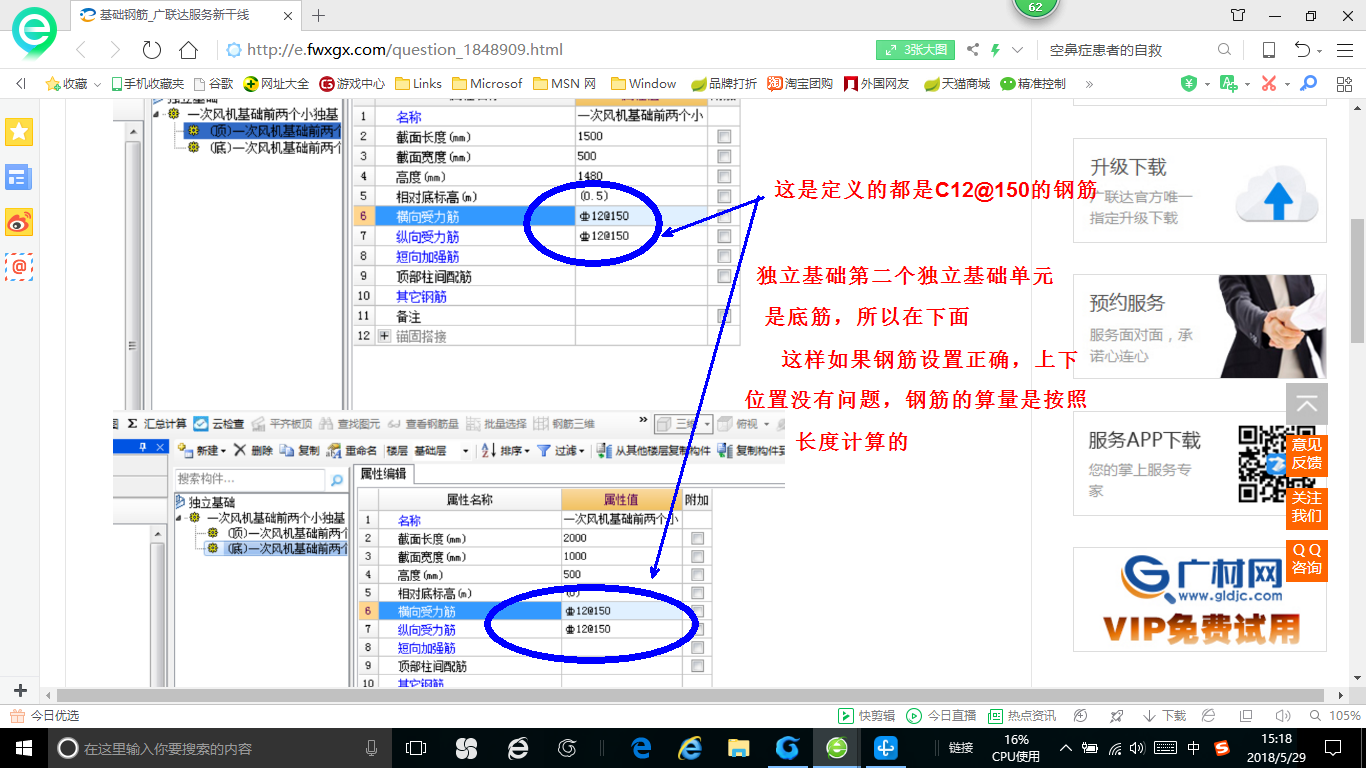
Task: Open the Links bookmark folder
Action: [418, 84]
